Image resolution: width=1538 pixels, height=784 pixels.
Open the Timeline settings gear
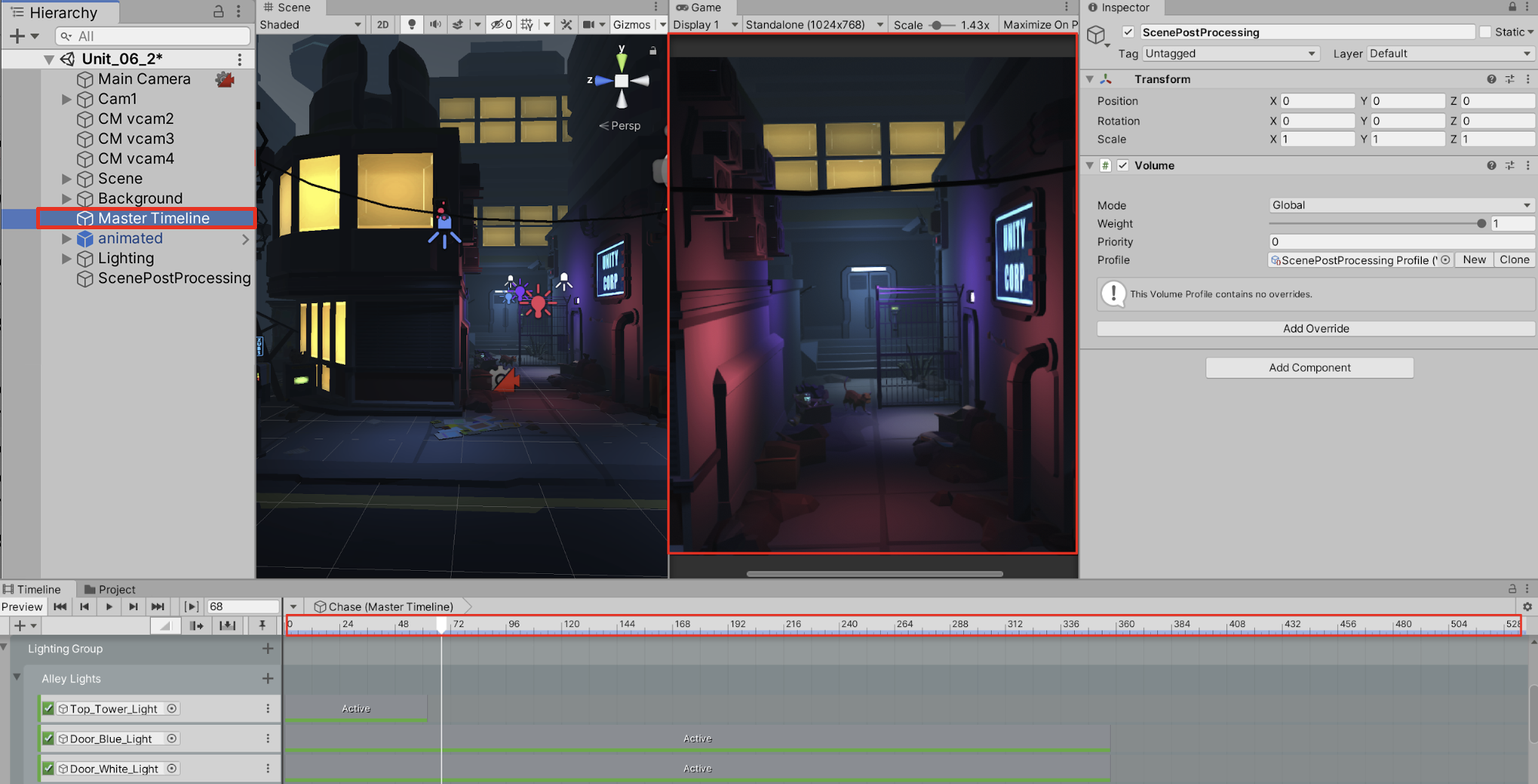point(1527,607)
